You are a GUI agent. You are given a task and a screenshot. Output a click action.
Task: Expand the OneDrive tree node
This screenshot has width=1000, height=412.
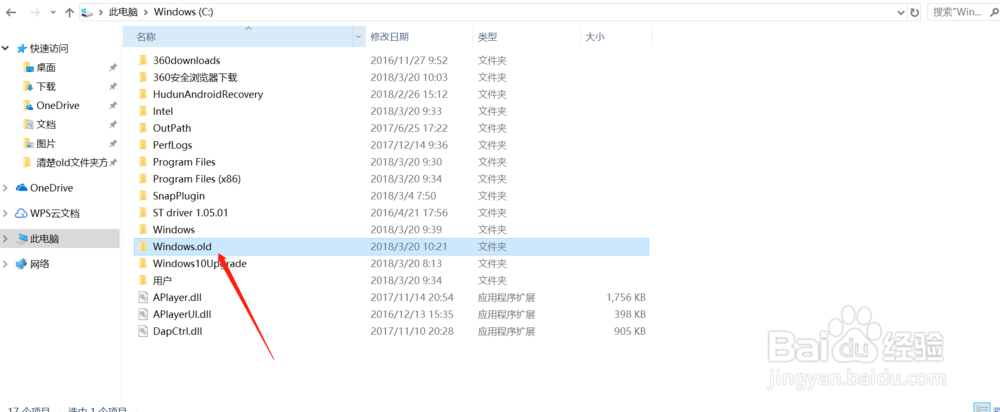pos(6,188)
